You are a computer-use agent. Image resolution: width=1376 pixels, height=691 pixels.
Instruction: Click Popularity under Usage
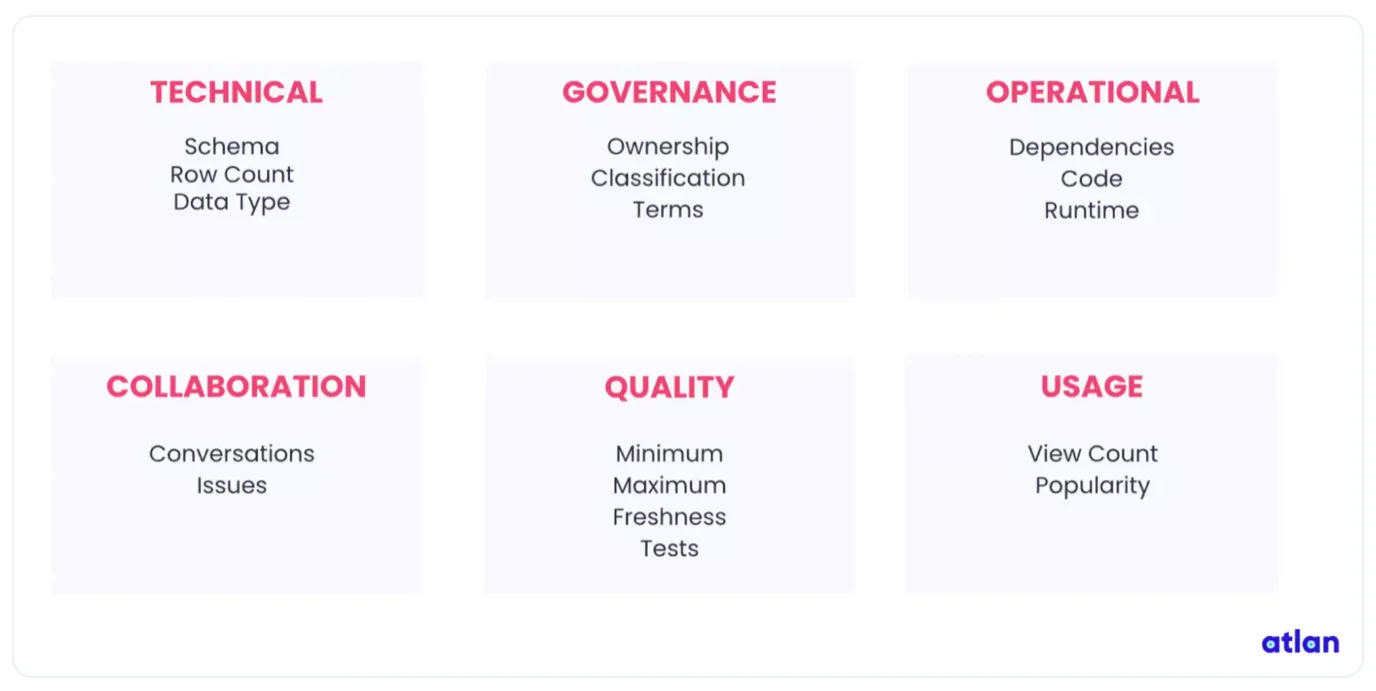1092,486
